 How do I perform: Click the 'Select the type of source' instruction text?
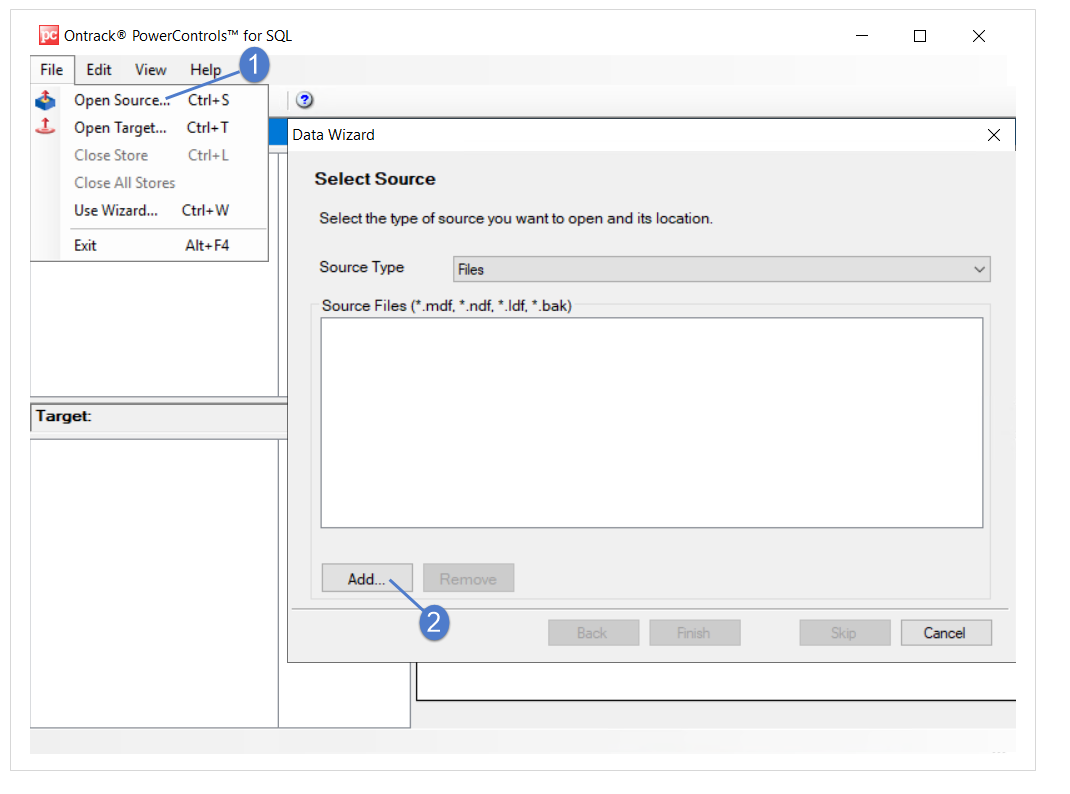(x=516, y=218)
